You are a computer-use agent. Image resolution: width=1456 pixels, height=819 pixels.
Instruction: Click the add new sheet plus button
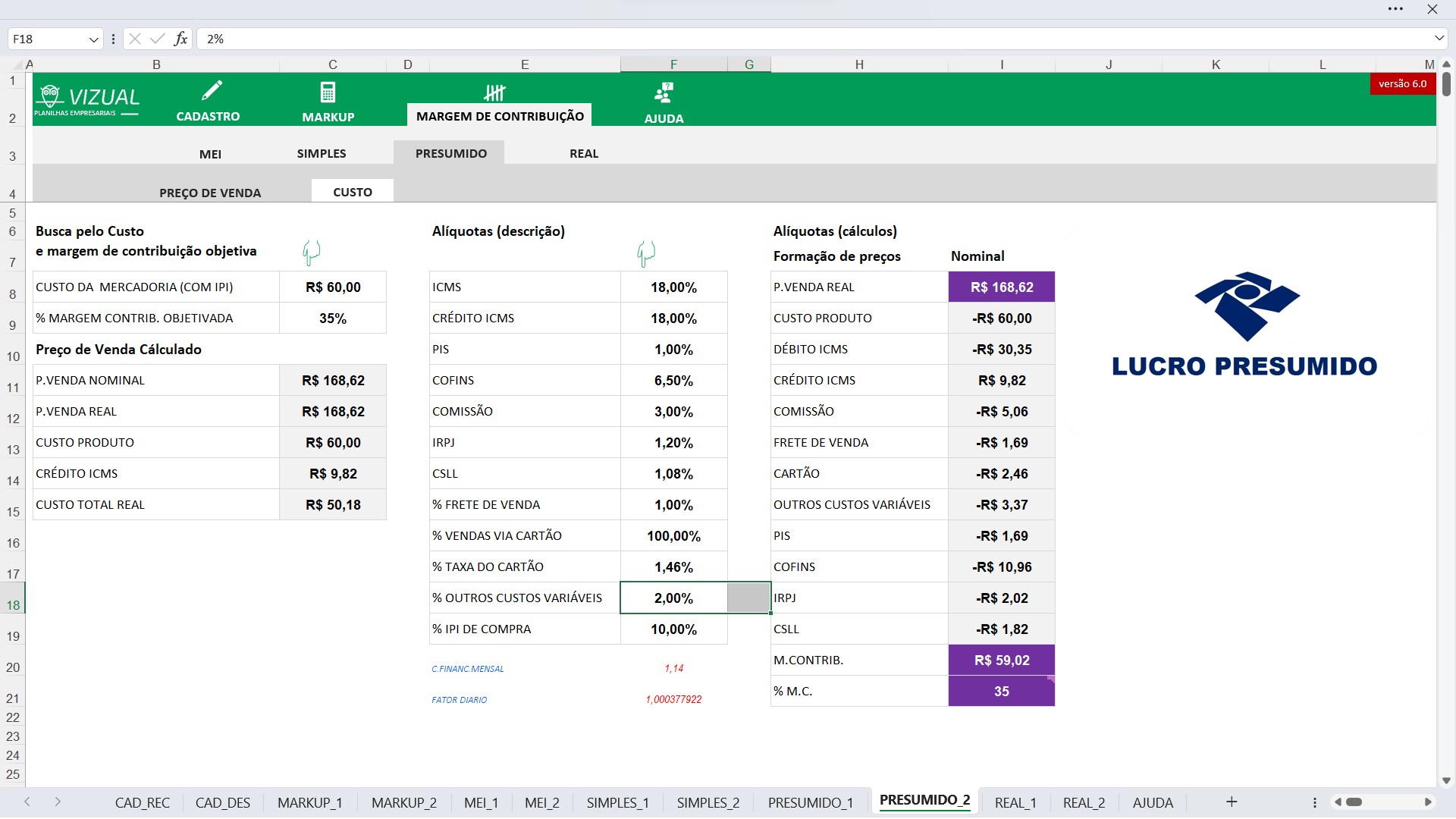point(1232,802)
